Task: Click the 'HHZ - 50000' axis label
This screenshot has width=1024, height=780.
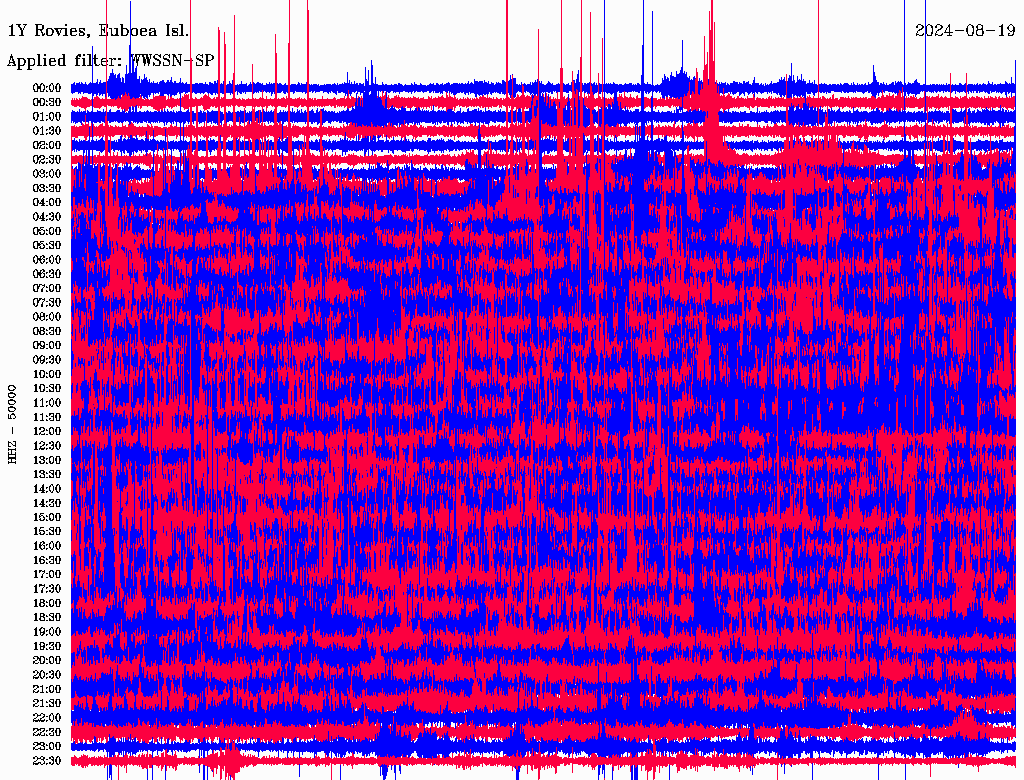Action: pyautogui.click(x=12, y=424)
